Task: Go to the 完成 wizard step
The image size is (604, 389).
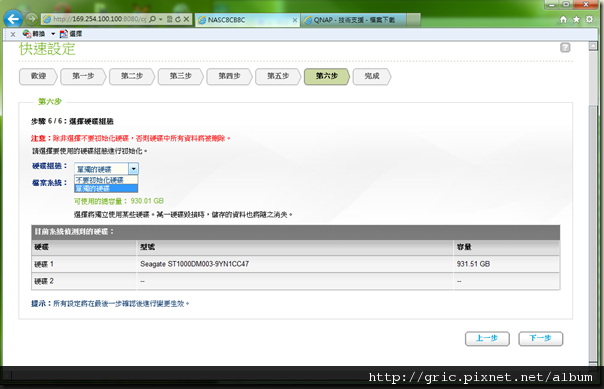Action: (x=372, y=76)
